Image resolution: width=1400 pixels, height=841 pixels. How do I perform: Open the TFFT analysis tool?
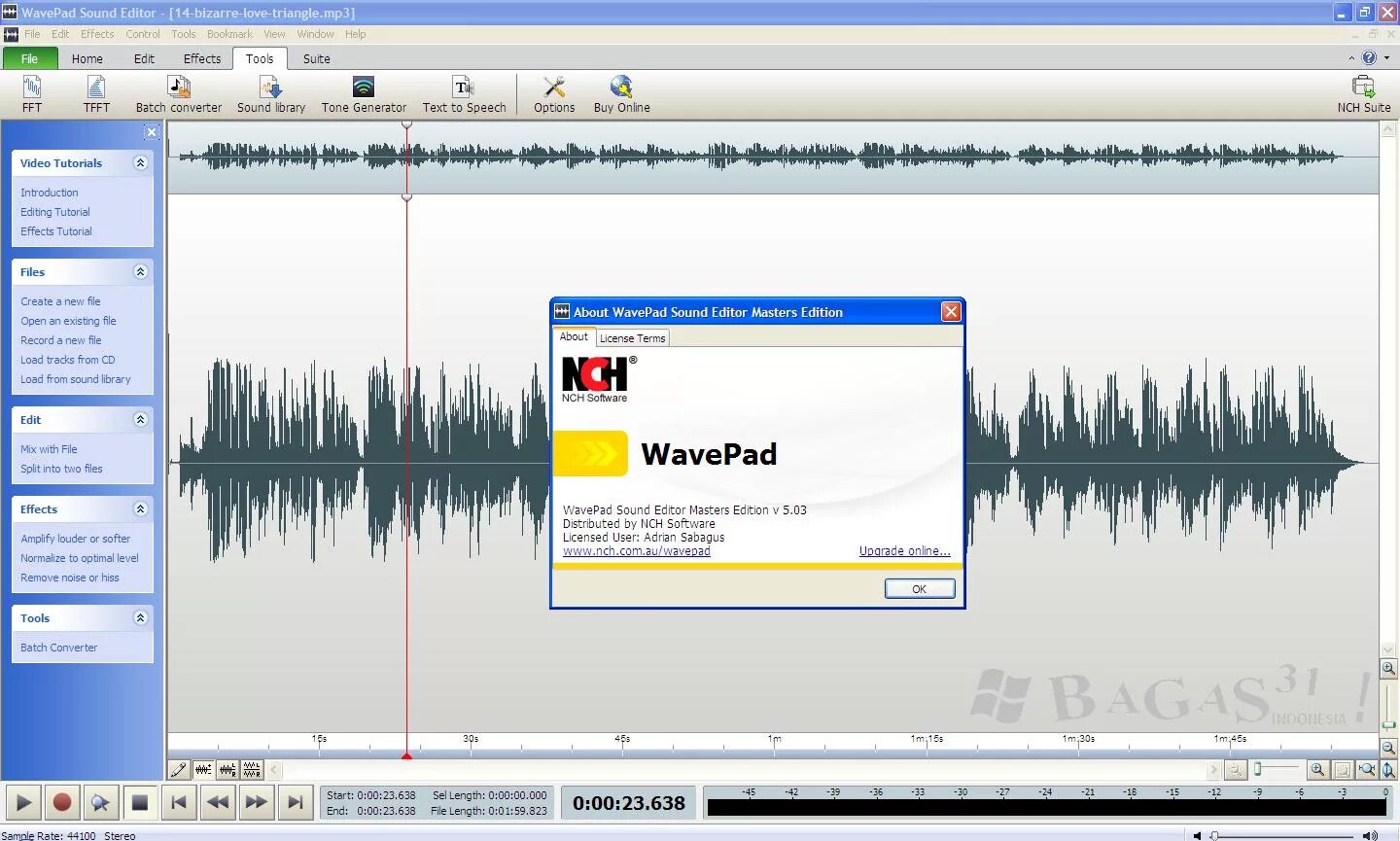click(96, 95)
